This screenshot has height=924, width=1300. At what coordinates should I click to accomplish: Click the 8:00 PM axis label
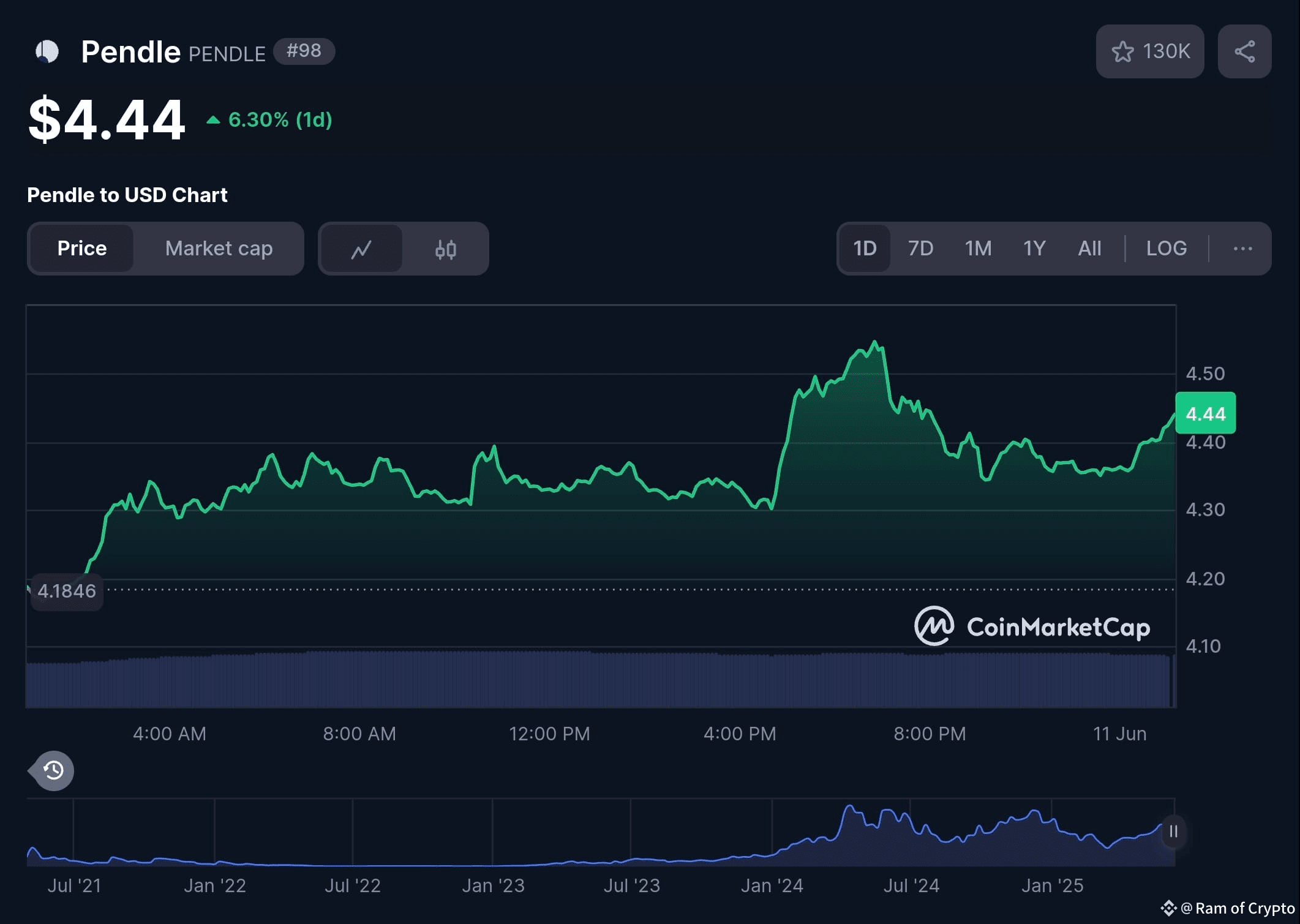click(930, 734)
